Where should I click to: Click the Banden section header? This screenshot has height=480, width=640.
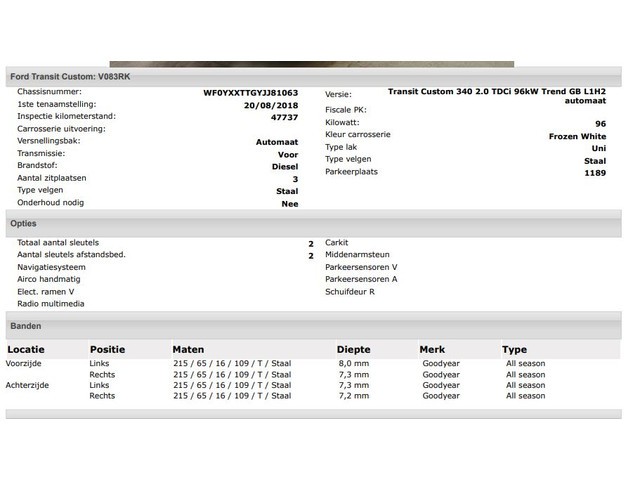pos(26,326)
